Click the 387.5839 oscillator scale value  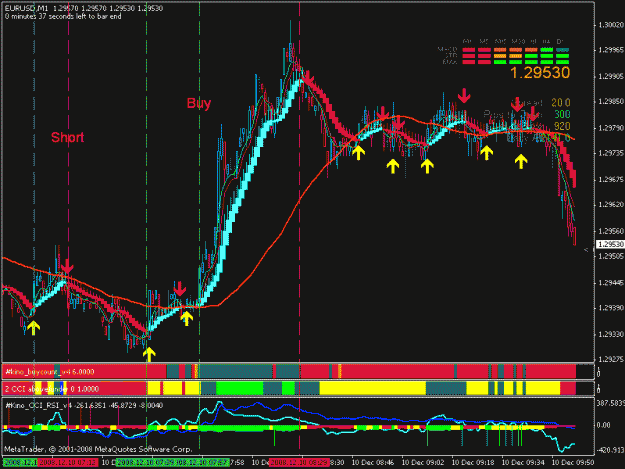(611, 404)
